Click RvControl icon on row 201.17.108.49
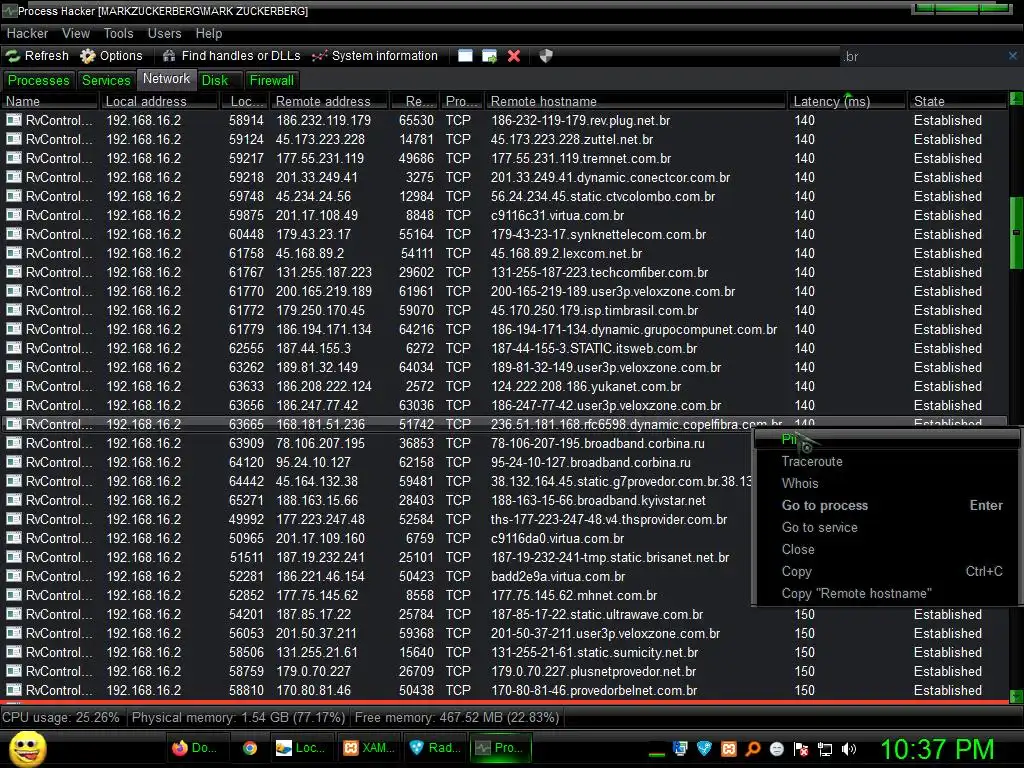 [14, 215]
